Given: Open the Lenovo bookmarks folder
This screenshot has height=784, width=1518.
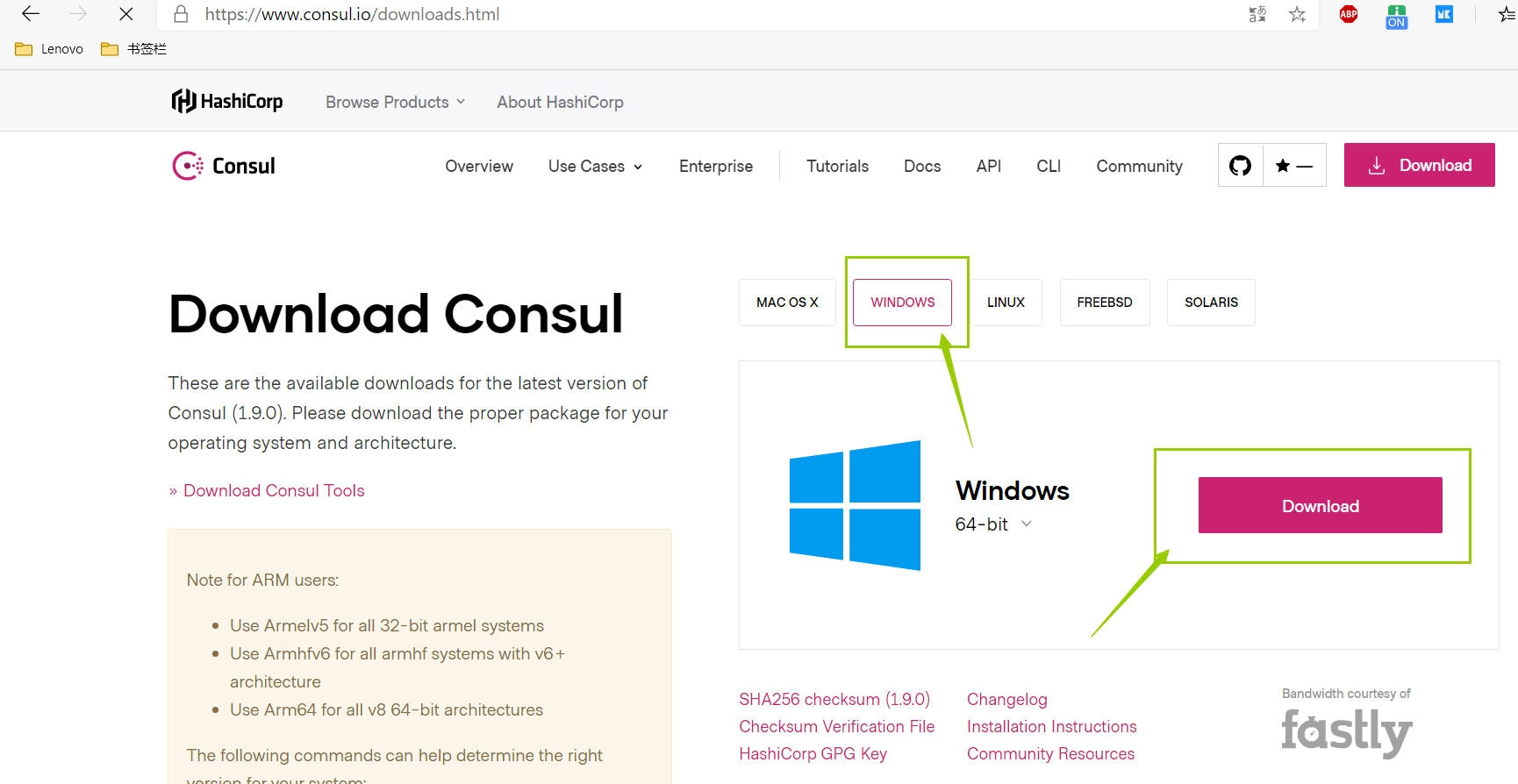Looking at the screenshot, I should pos(49,49).
